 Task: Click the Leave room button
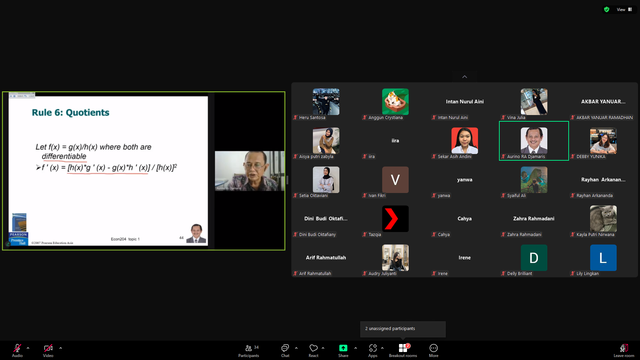[x=624, y=350]
